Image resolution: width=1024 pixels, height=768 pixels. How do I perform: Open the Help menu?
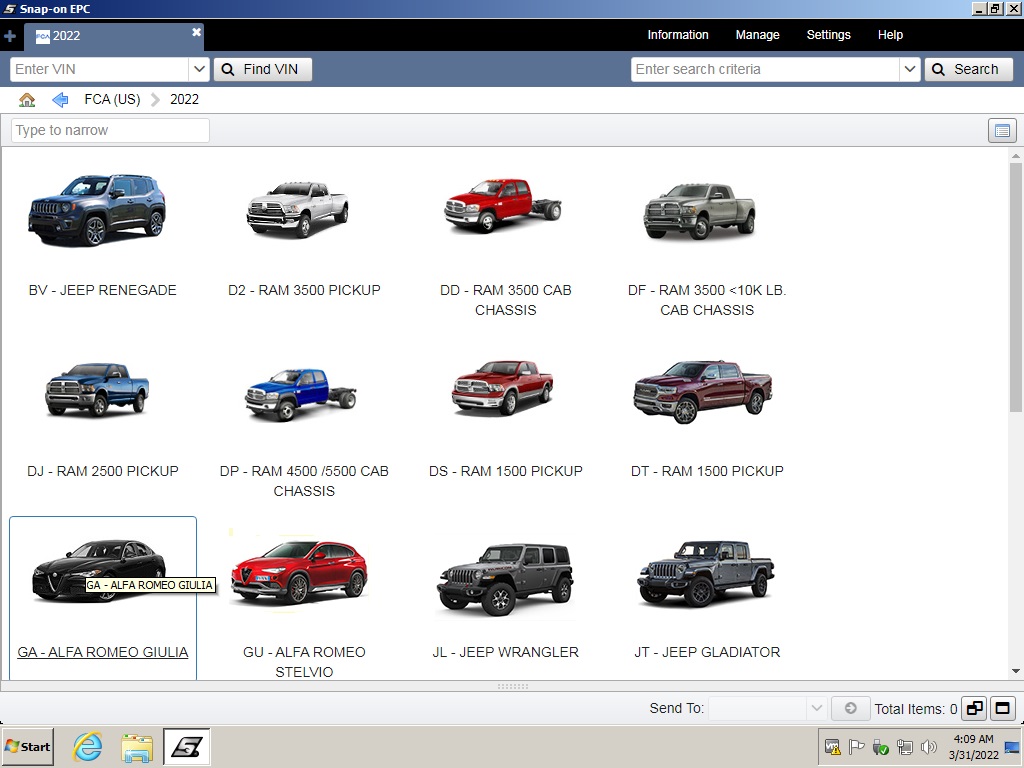(x=890, y=35)
